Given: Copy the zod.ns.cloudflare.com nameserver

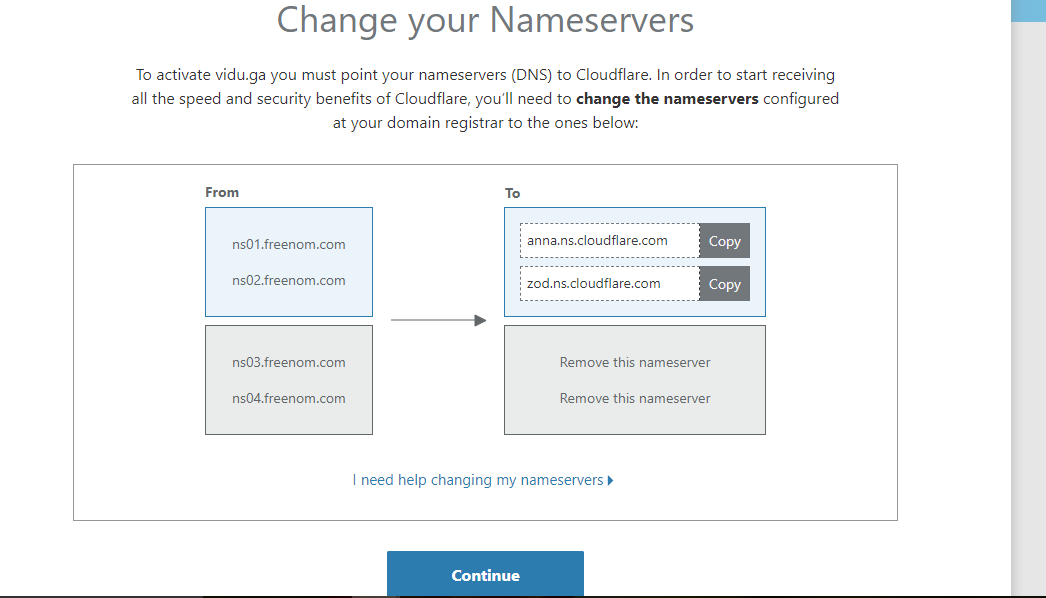Looking at the screenshot, I should (x=724, y=284).
